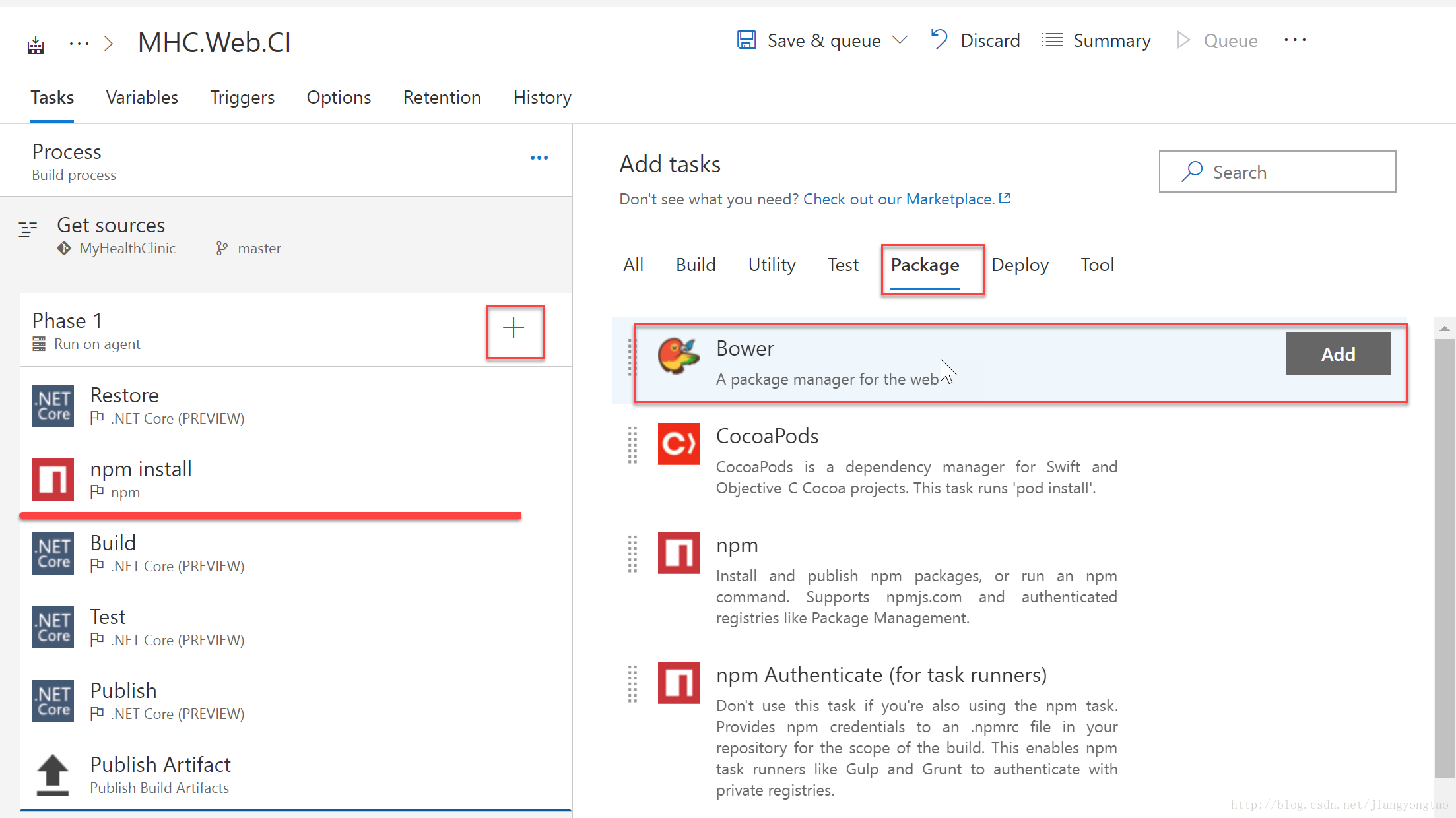Click the Summary list icon

(x=1053, y=40)
